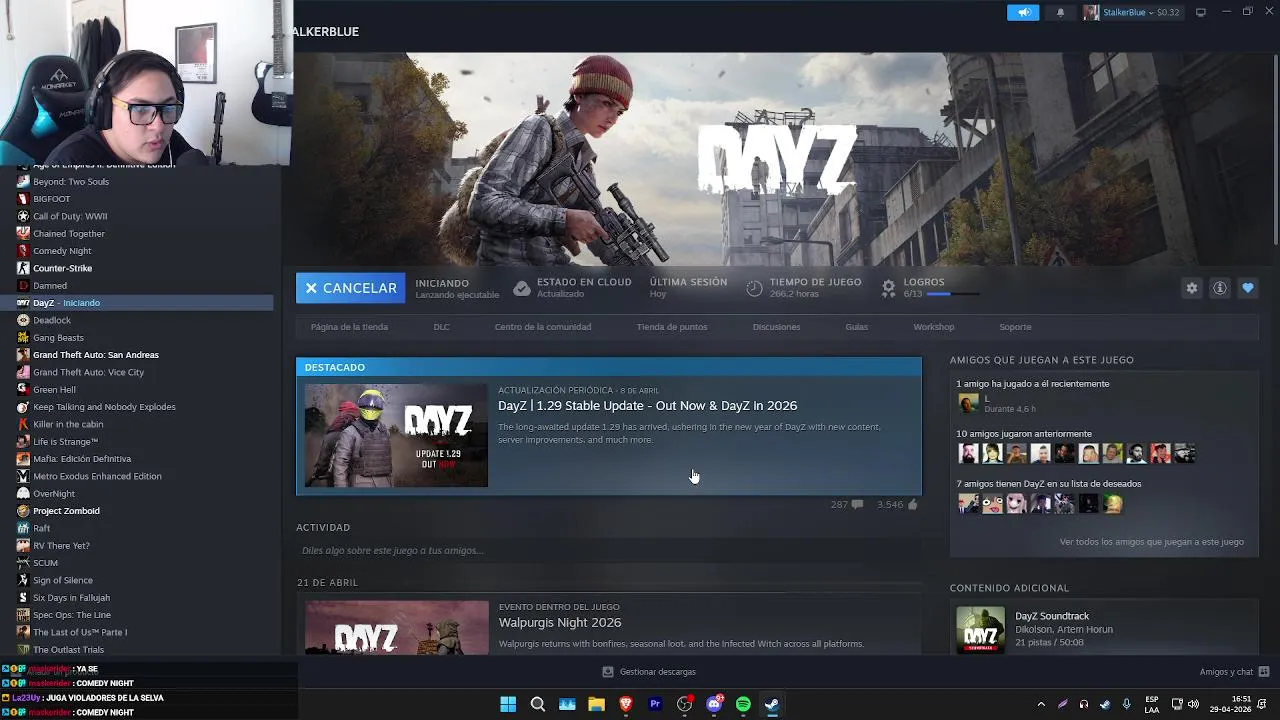
Task: Select Green Hell in the library
Action: click(54, 390)
